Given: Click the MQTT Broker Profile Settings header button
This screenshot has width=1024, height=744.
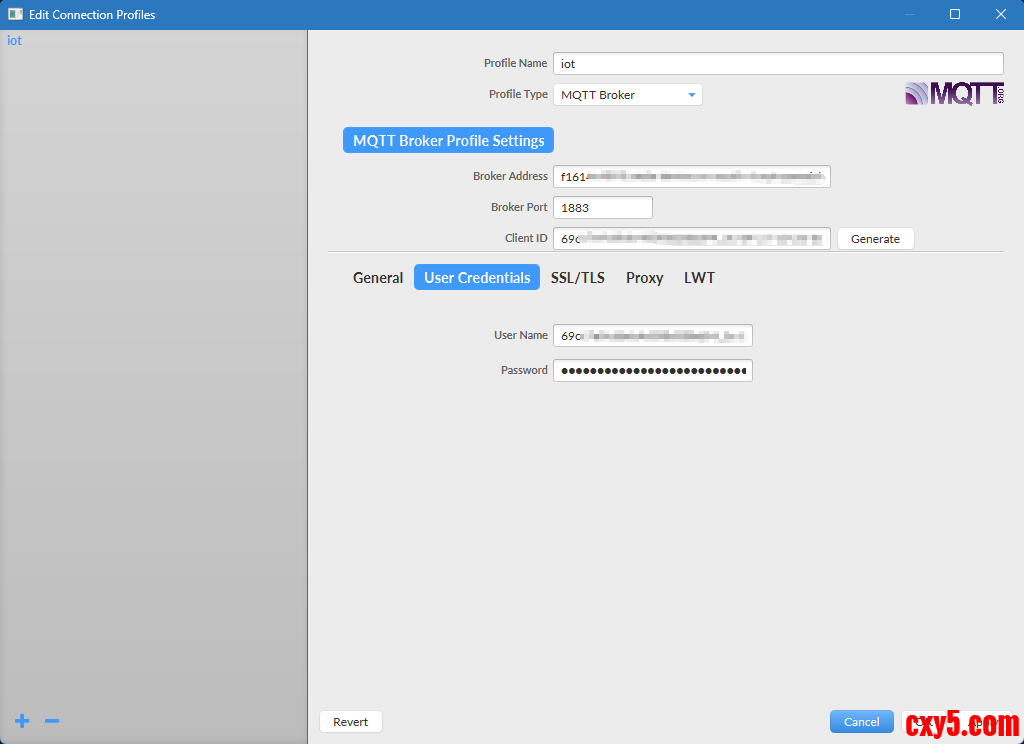Looking at the screenshot, I should [448, 140].
